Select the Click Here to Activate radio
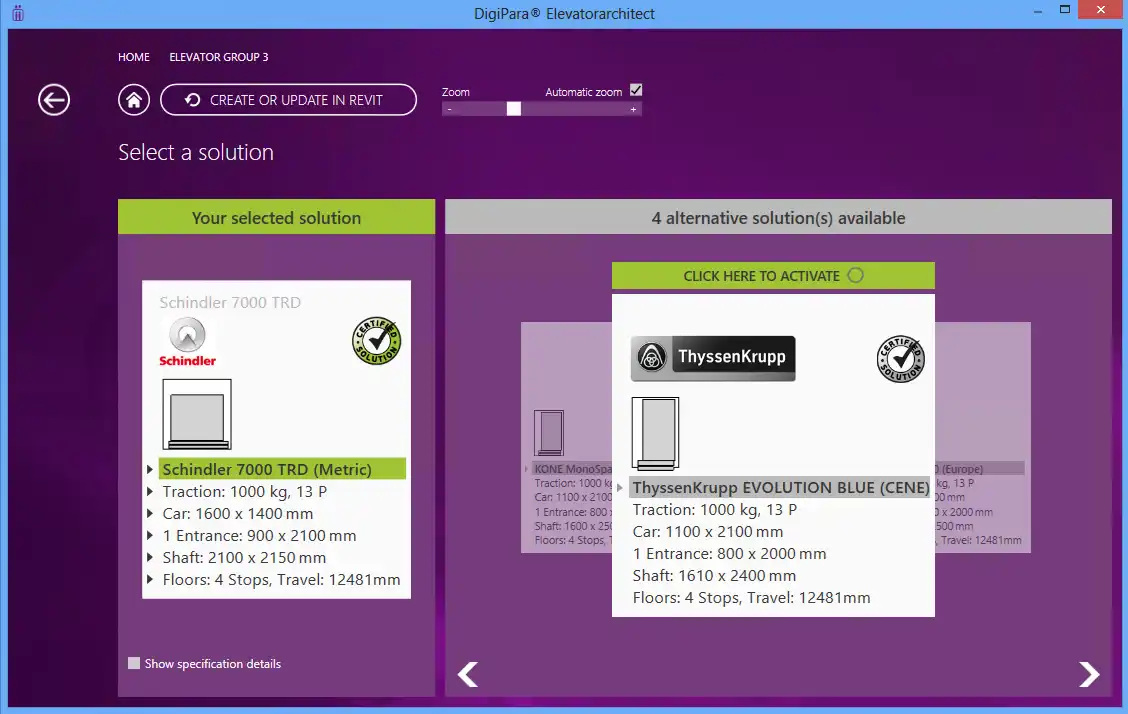This screenshot has height=714, width=1128. (x=855, y=276)
